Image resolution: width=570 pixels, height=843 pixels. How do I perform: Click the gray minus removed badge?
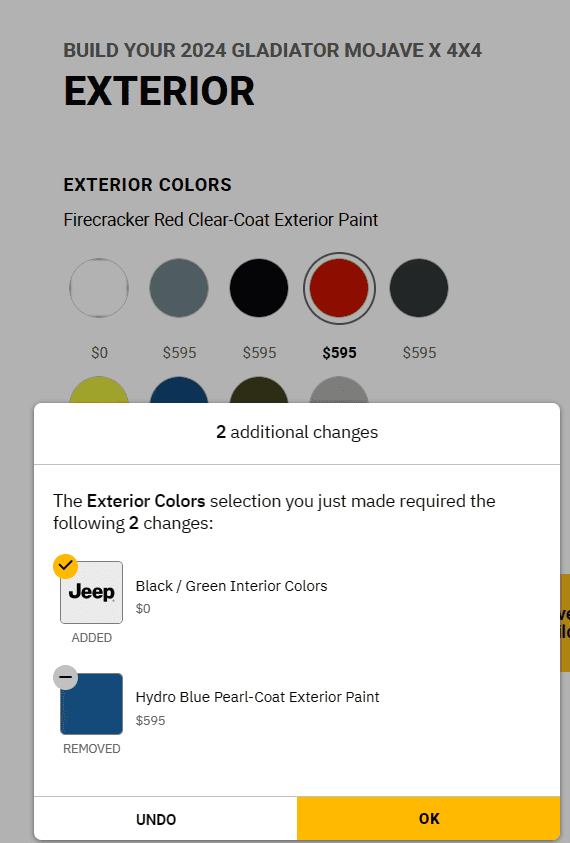(66, 677)
